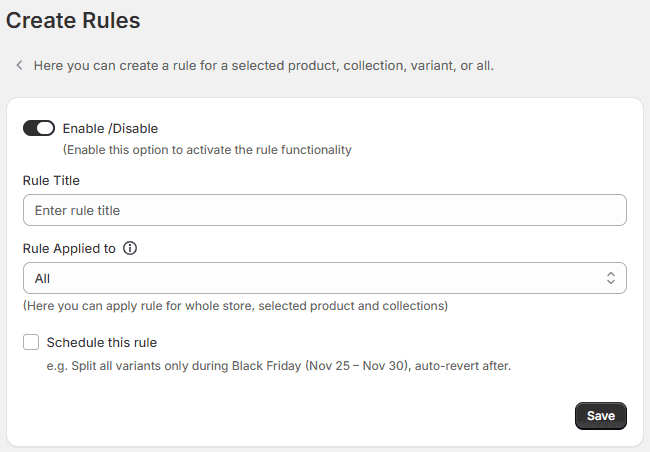Save the rule with the Save button
The width and height of the screenshot is (650, 452).
point(601,416)
